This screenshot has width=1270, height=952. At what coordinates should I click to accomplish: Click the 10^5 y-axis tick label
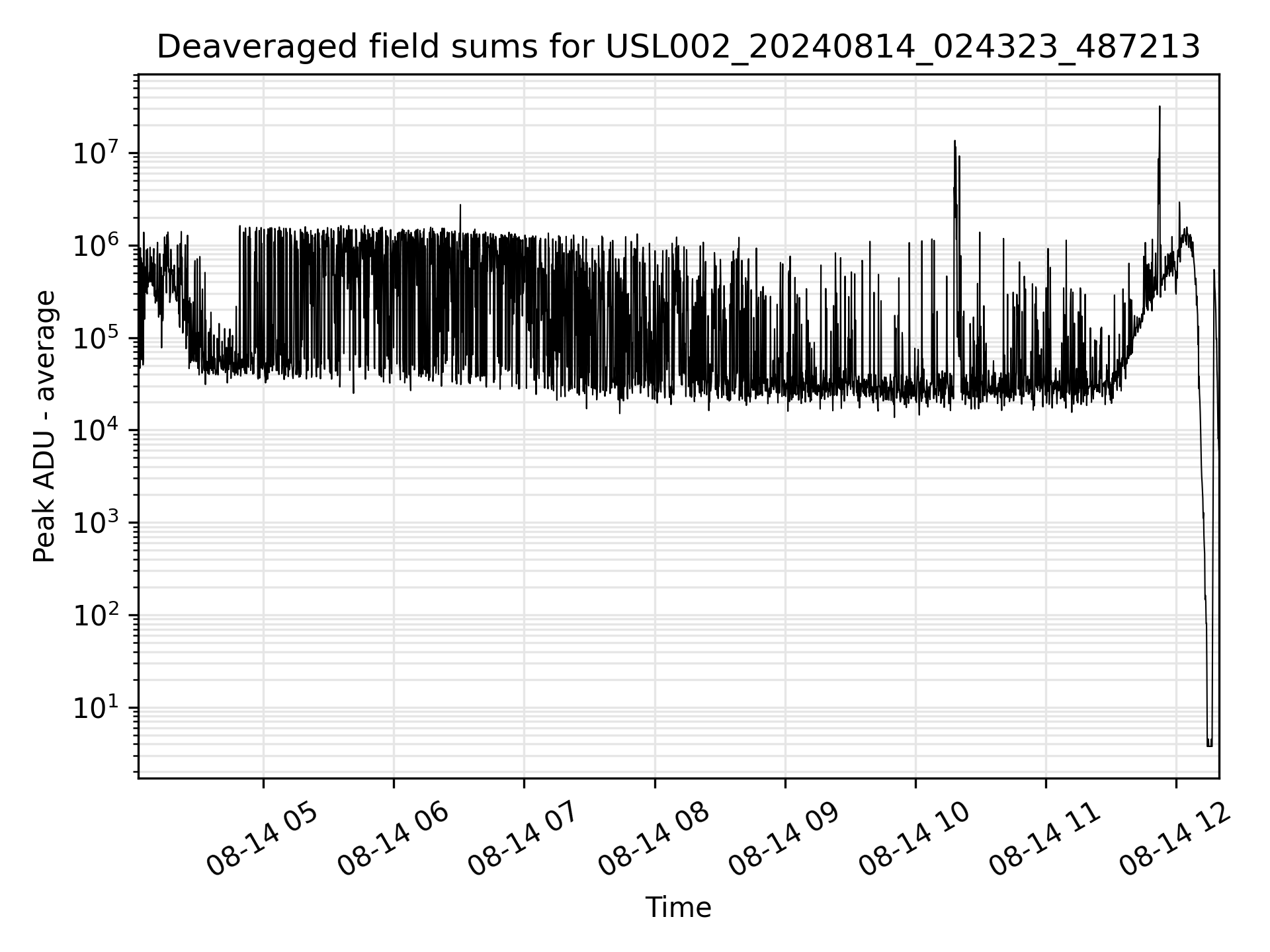[97, 337]
